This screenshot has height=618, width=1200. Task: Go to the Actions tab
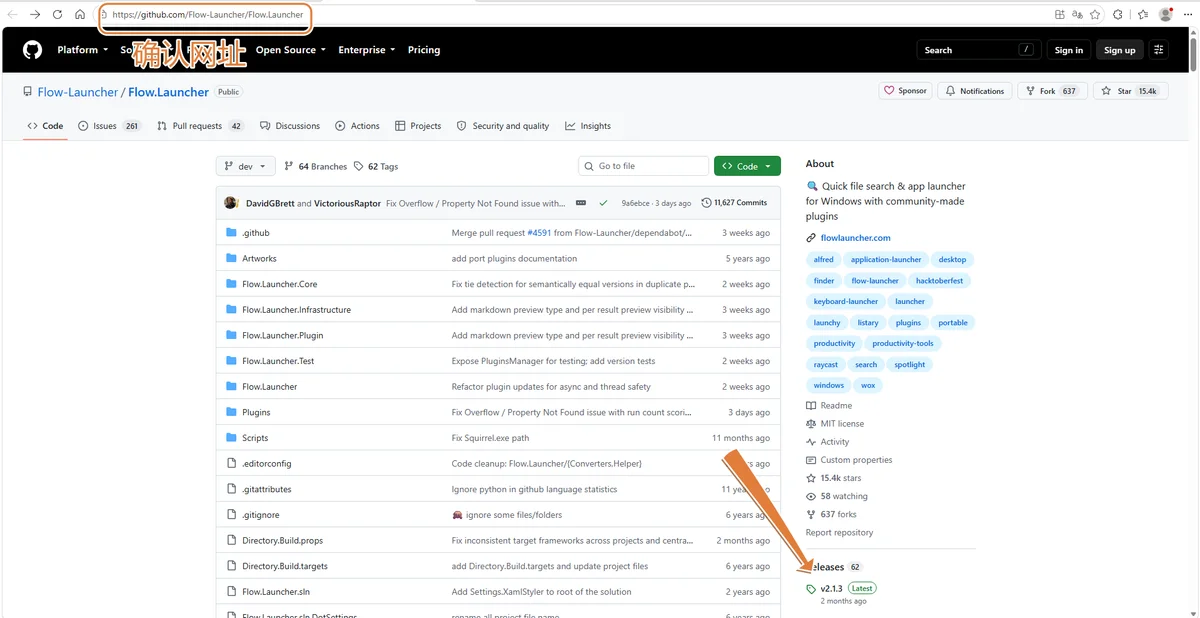click(x=357, y=126)
